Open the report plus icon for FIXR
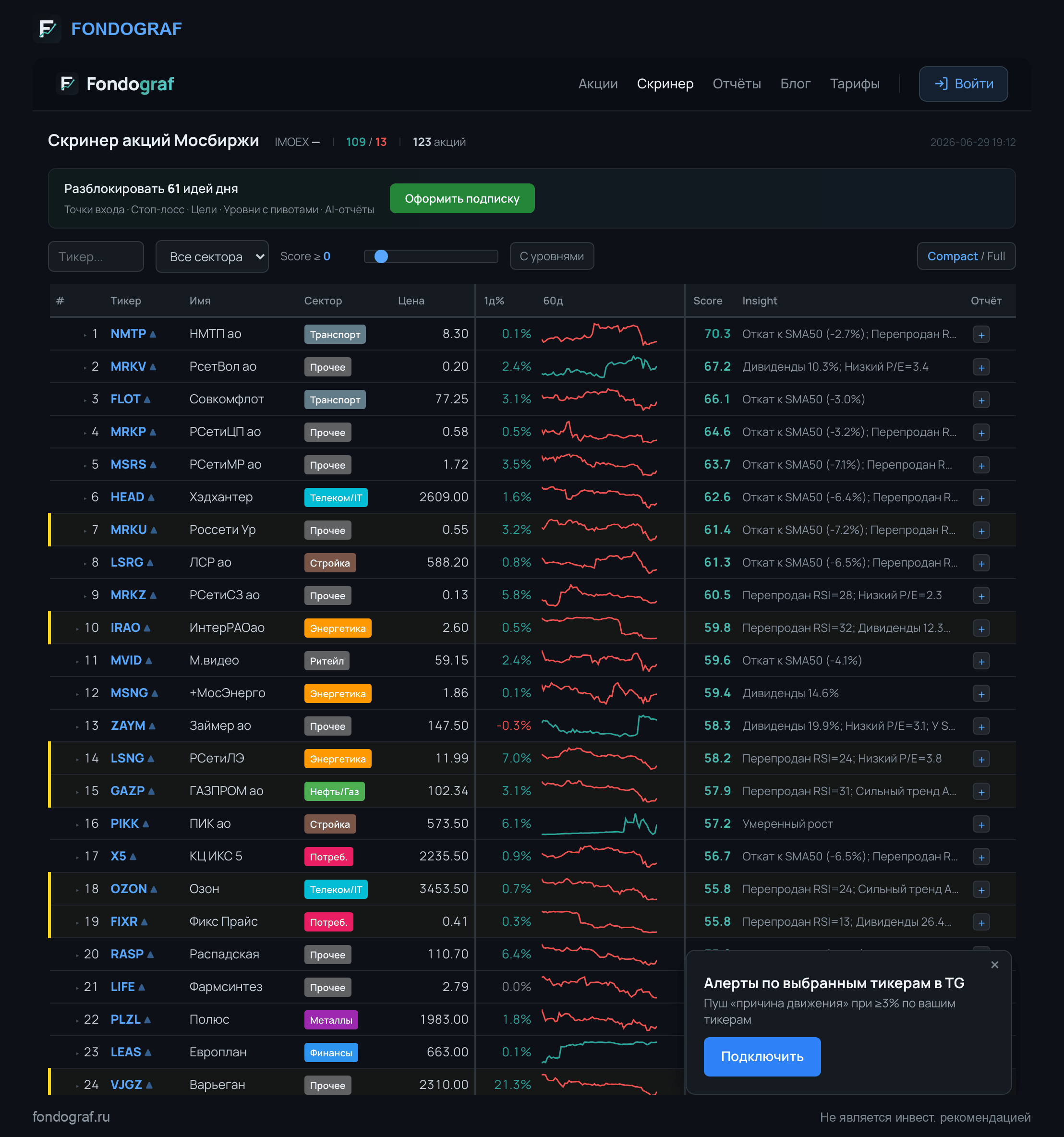 [981, 921]
